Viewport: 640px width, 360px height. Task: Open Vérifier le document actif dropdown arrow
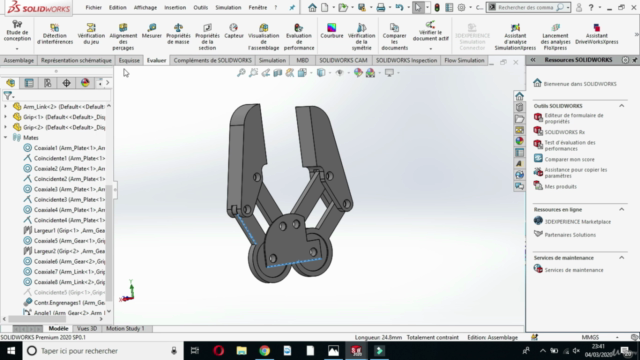(431, 49)
